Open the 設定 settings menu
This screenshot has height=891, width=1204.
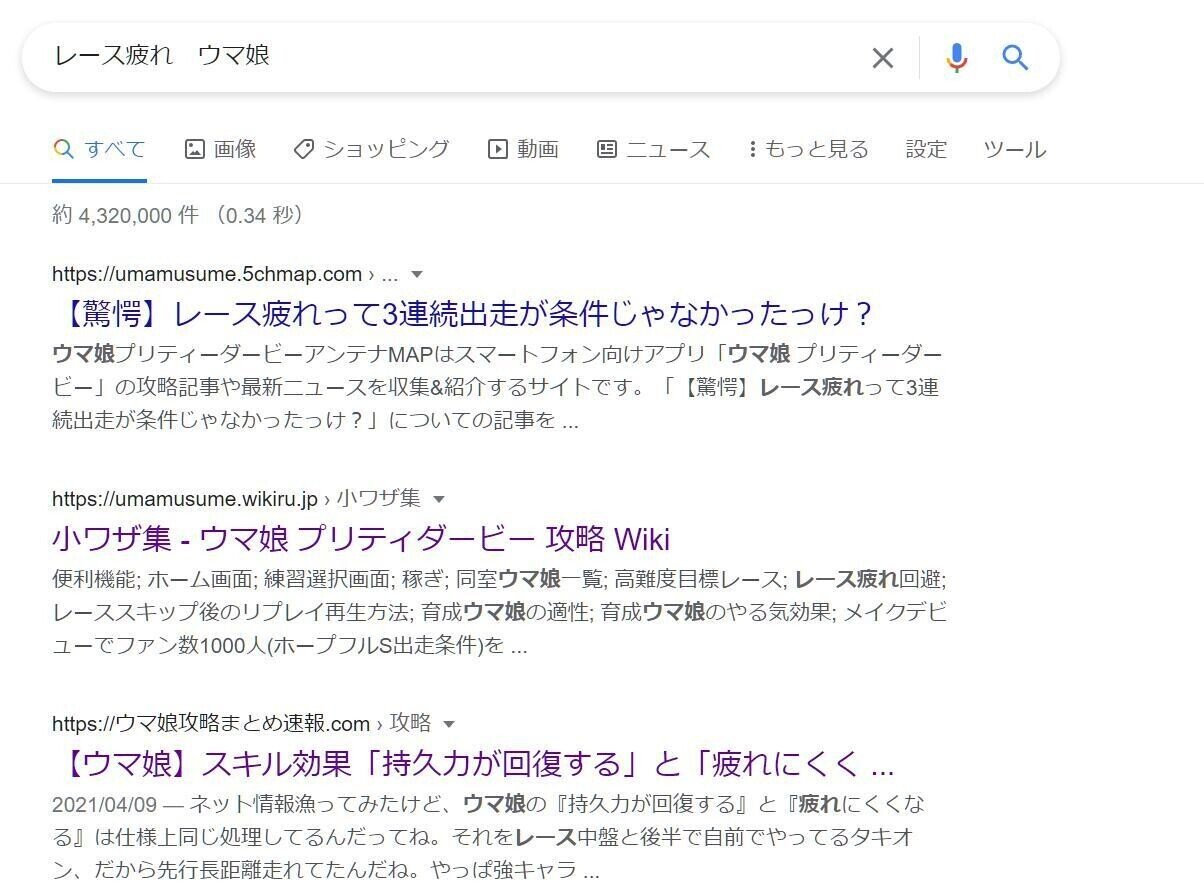(x=926, y=148)
